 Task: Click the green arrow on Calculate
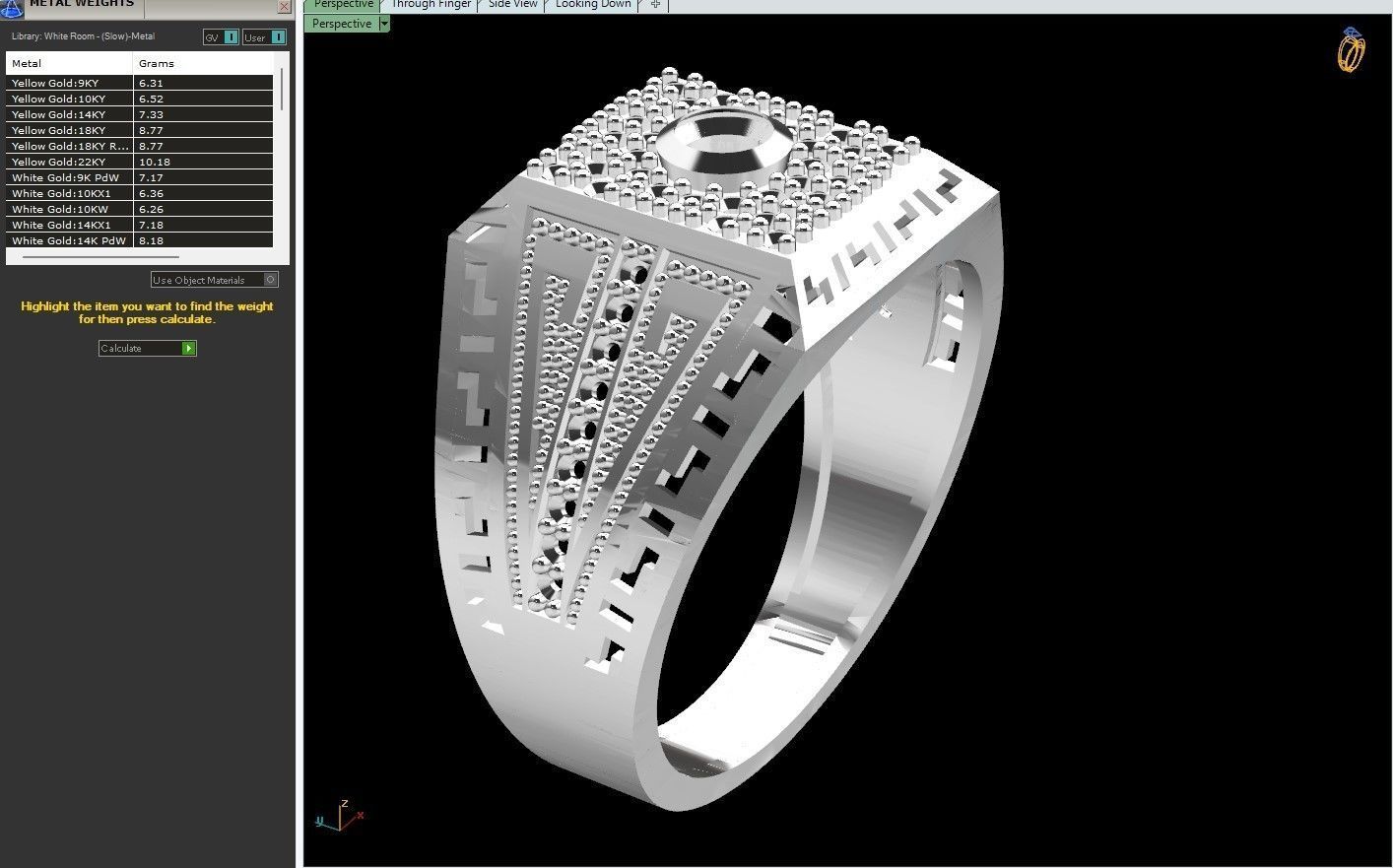point(189,348)
